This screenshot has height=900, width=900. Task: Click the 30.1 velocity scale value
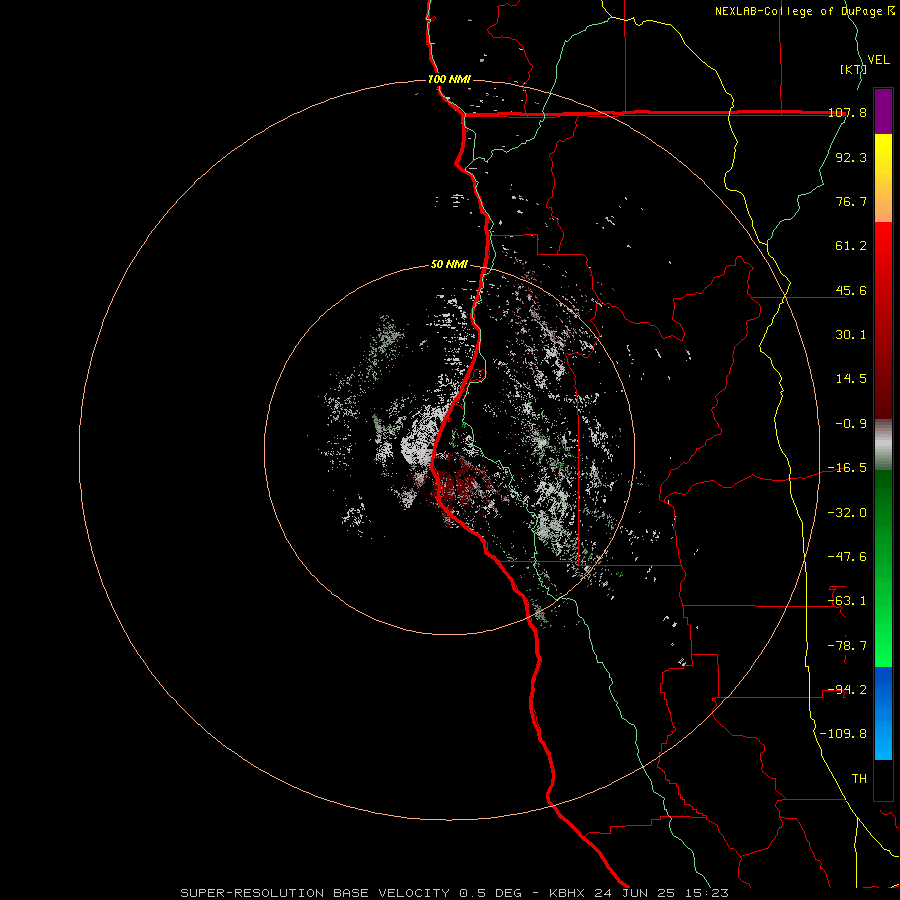tap(851, 335)
